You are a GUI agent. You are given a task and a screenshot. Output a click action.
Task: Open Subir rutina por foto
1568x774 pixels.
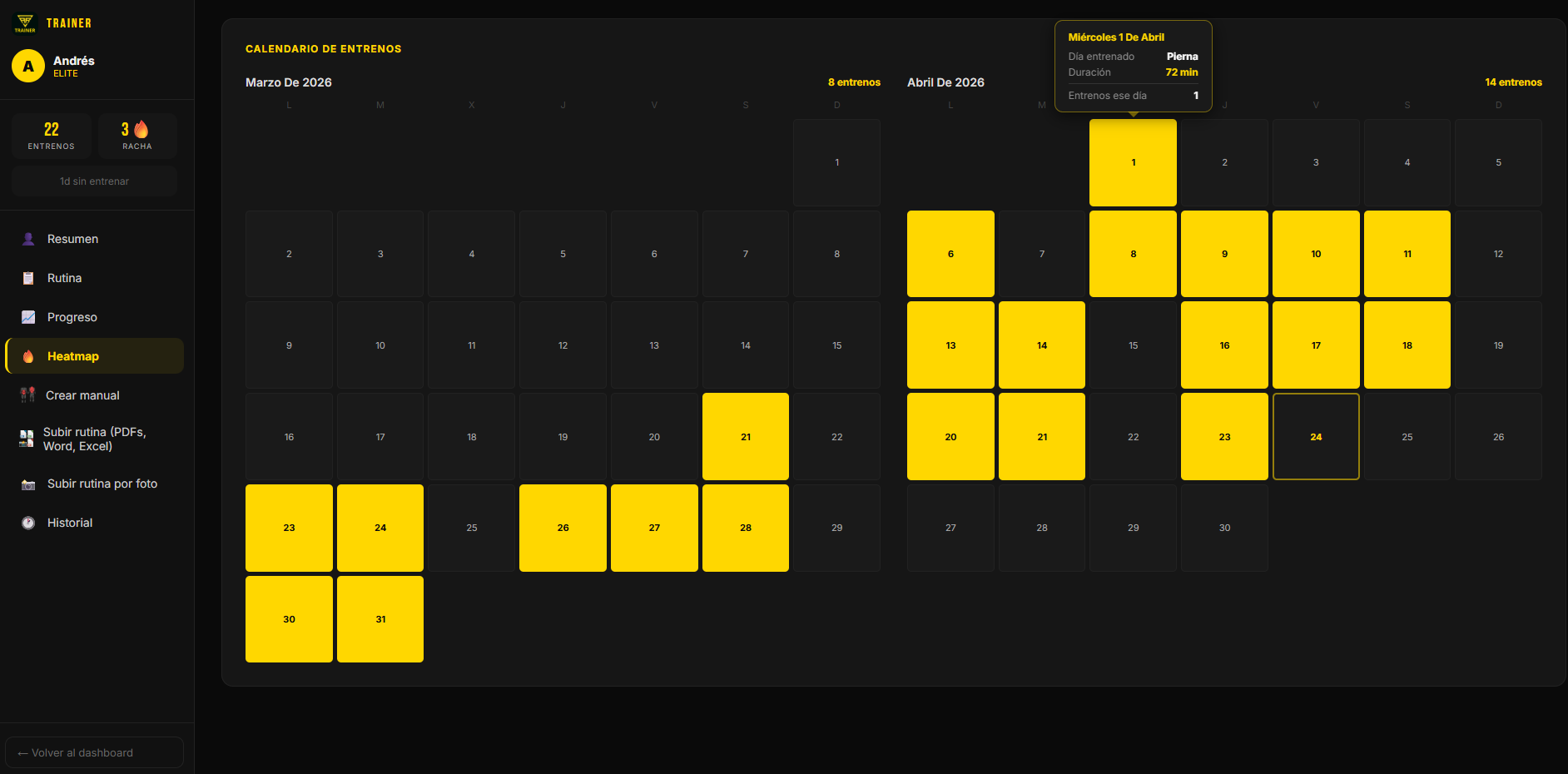coord(94,484)
